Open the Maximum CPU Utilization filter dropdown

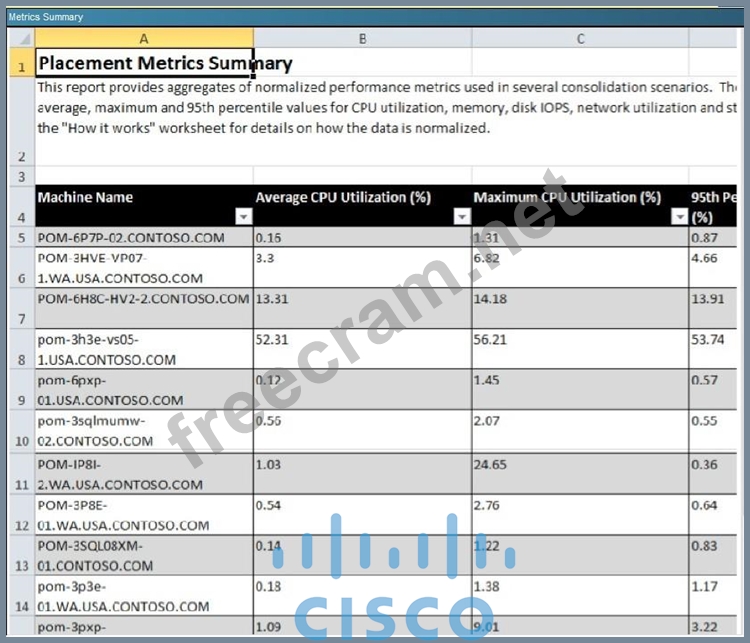[679, 217]
